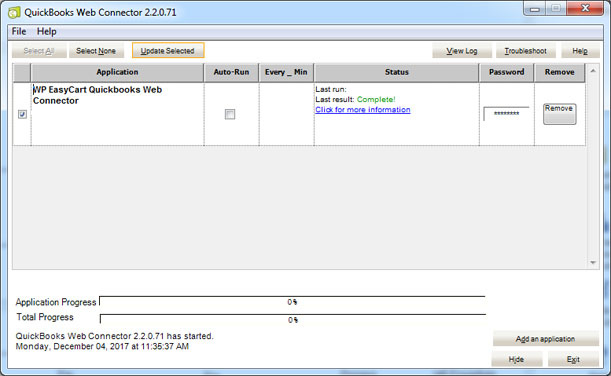611x376 pixels.
Task: Click the Application column header
Action: click(117, 72)
